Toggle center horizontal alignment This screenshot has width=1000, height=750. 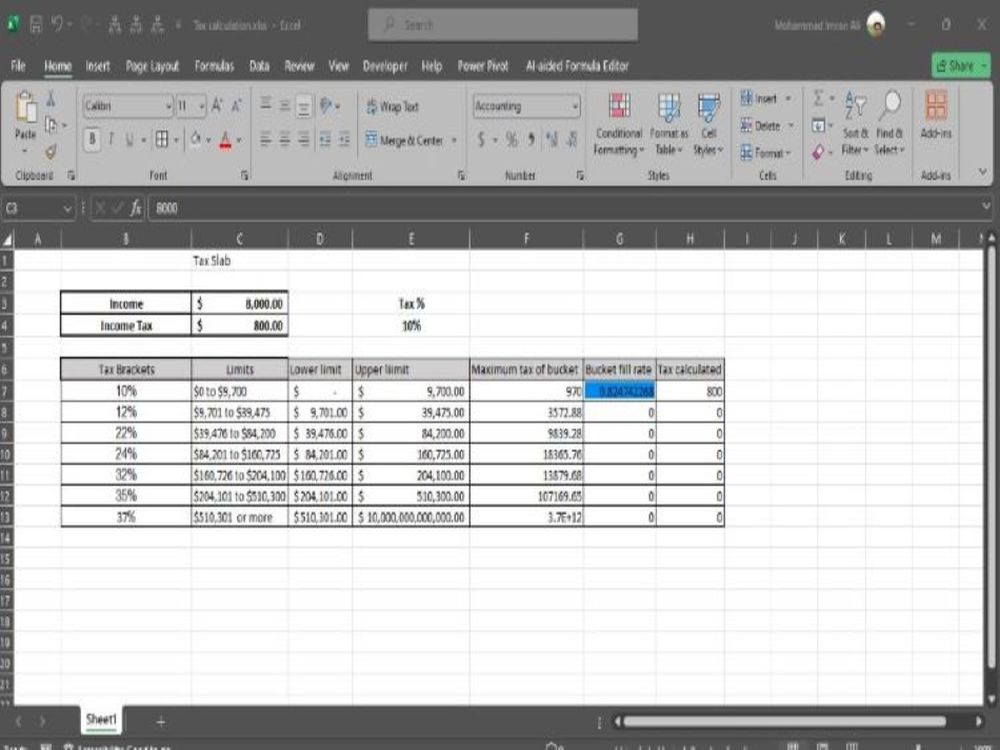tap(284, 139)
